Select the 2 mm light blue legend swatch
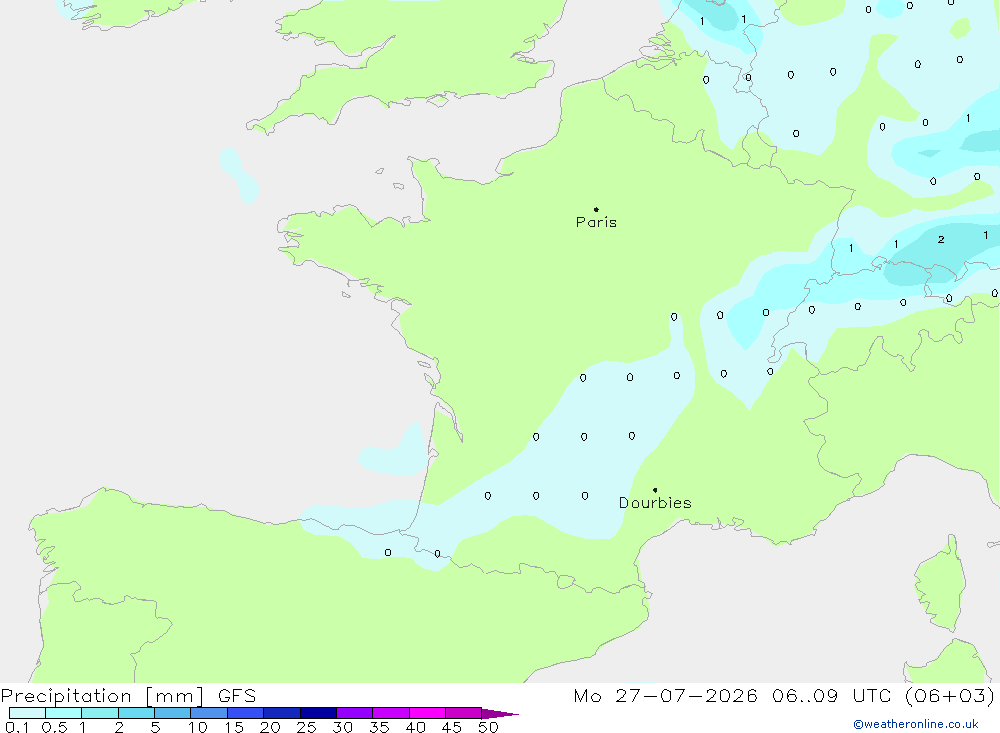The height and width of the screenshot is (733, 1000). pos(136,713)
